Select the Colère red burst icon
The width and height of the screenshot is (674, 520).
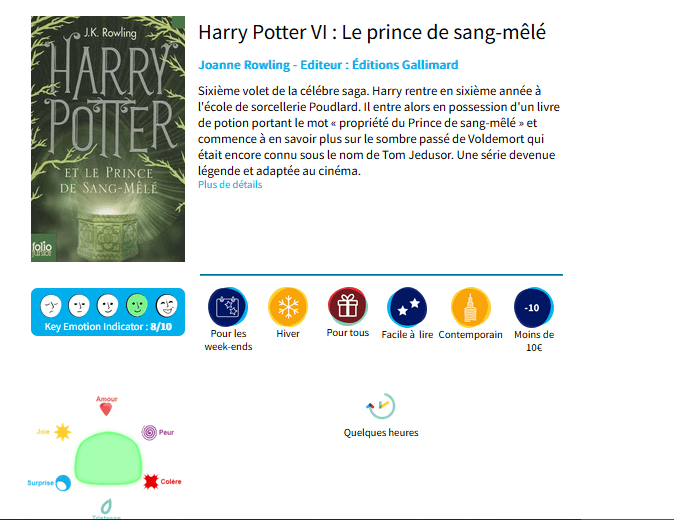(151, 482)
